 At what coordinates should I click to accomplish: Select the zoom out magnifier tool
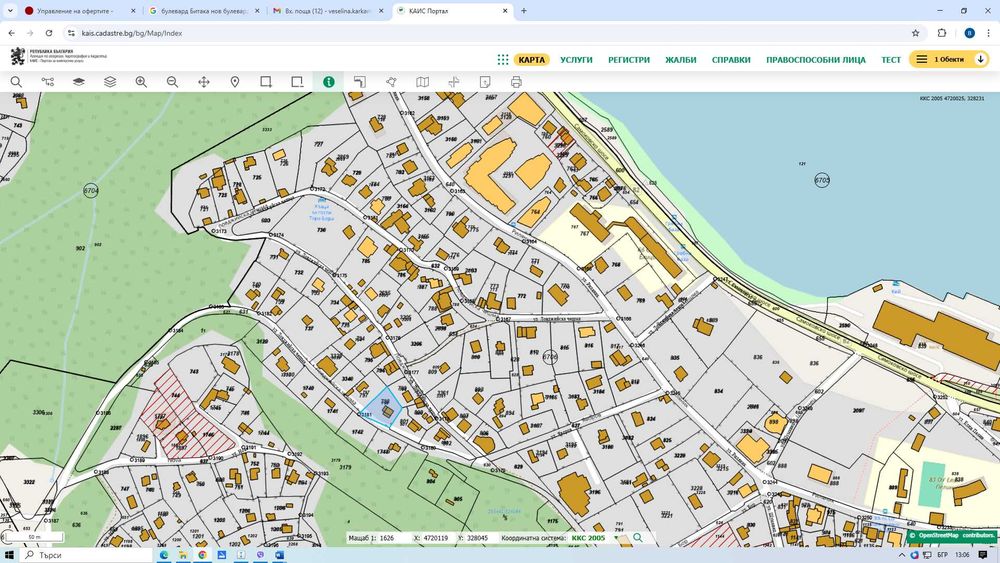[x=172, y=82]
